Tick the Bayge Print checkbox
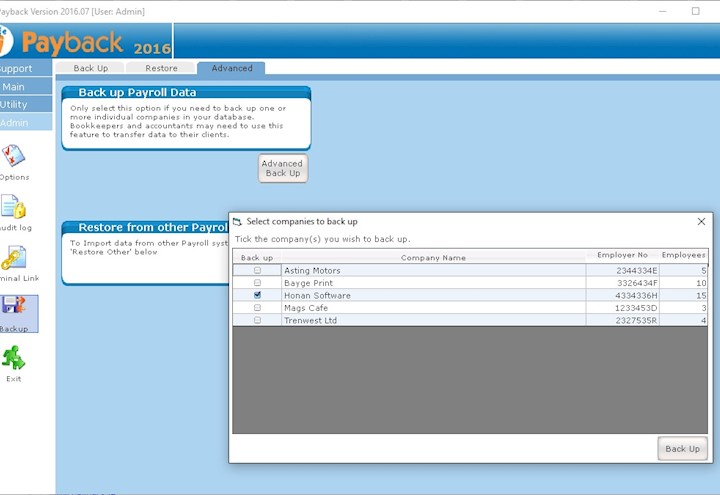 [x=257, y=283]
